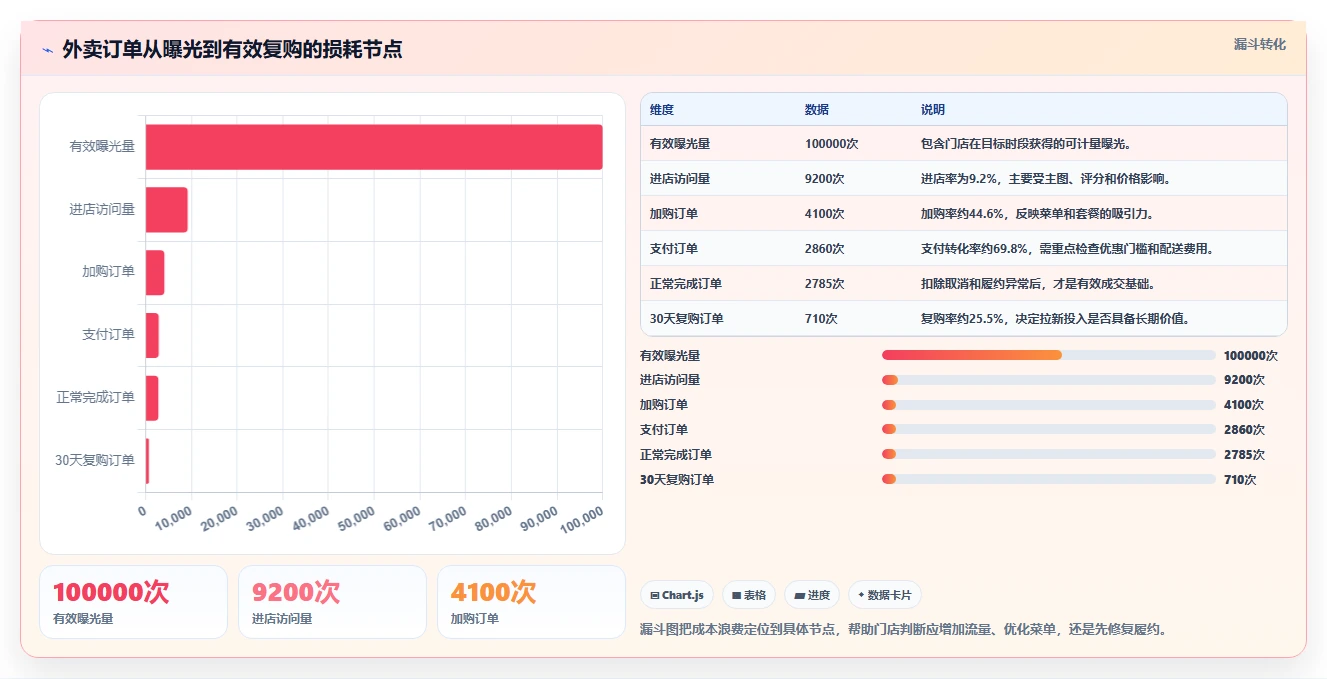
Task: Click the 进店访问量 chart bar
Action: click(167, 210)
